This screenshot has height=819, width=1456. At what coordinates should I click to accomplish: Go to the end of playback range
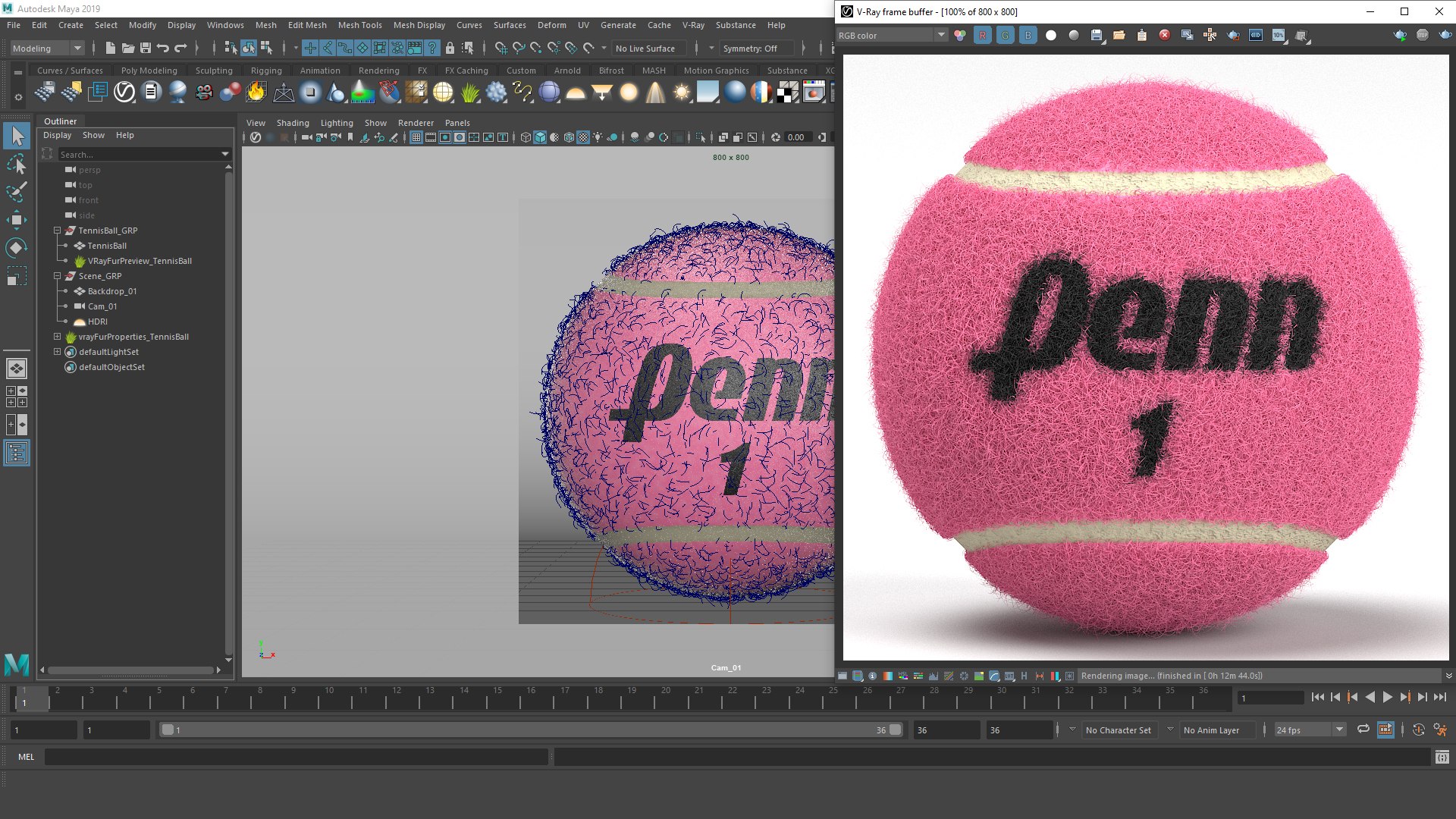point(1439,697)
